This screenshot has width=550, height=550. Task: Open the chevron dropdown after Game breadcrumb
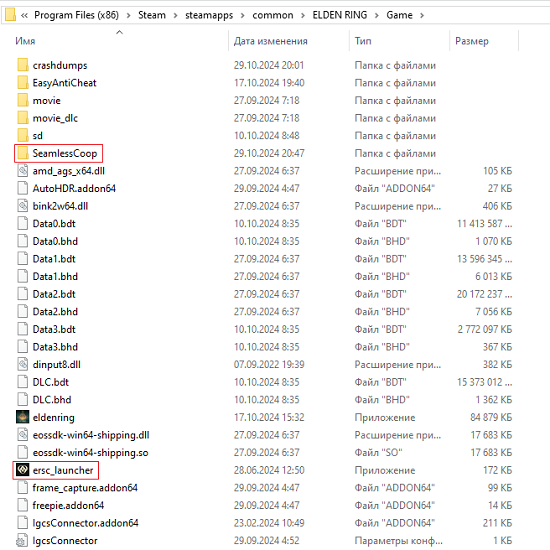tap(422, 15)
